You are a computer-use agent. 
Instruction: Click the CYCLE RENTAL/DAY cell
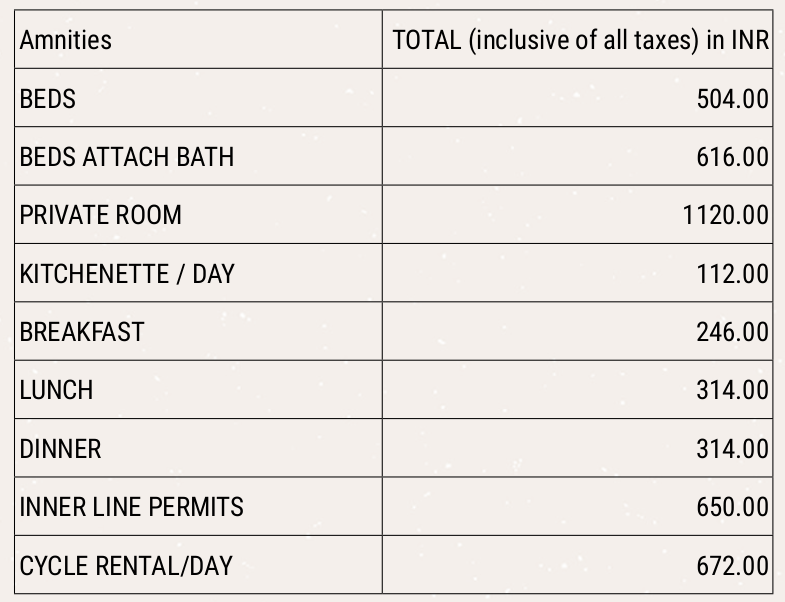126,566
